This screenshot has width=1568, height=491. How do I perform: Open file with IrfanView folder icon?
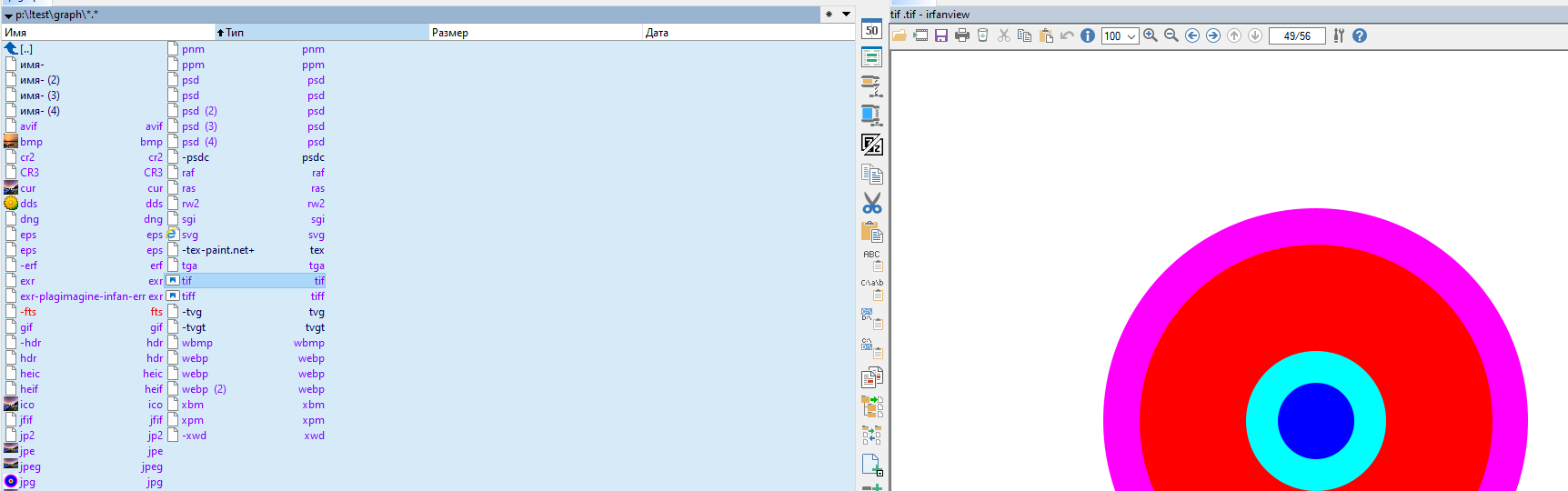(899, 35)
